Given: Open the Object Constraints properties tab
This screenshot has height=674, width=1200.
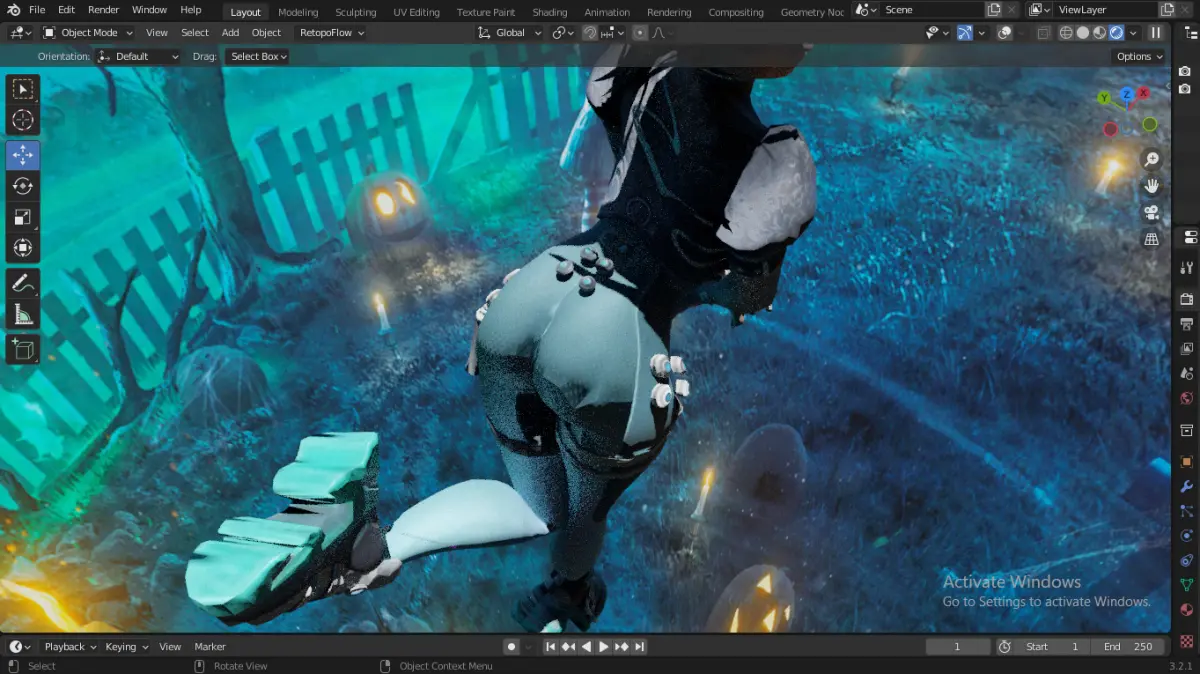Looking at the screenshot, I should click(x=1187, y=561).
